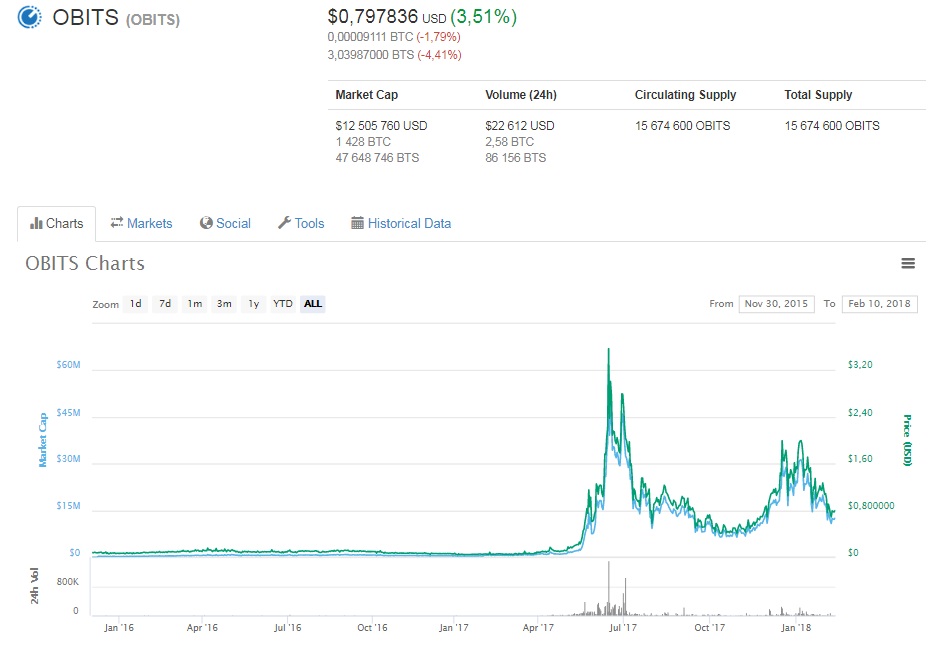Click the 86 156 BTS volume value

tap(516, 158)
